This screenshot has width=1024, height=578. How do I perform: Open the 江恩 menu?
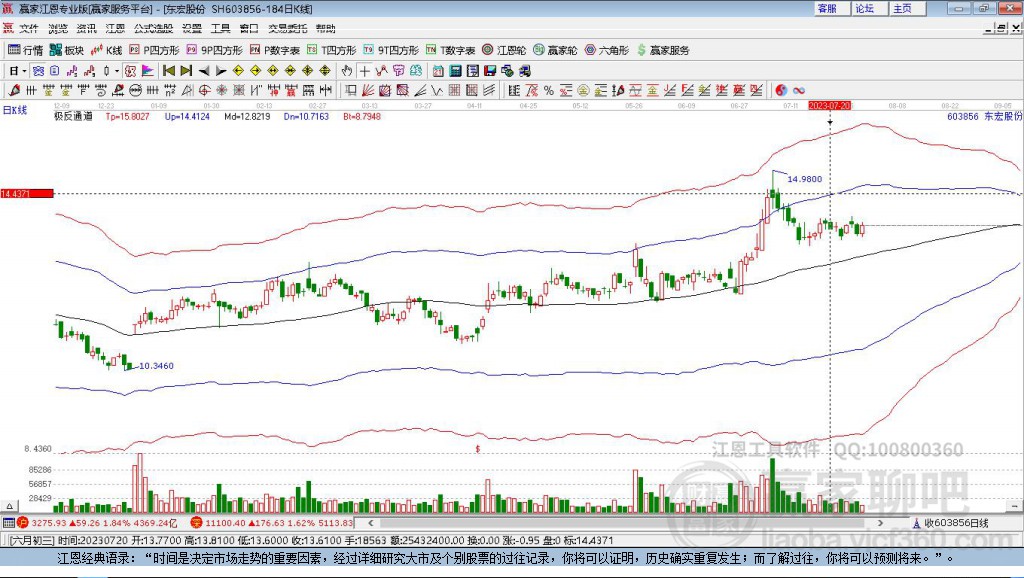[x=115, y=28]
